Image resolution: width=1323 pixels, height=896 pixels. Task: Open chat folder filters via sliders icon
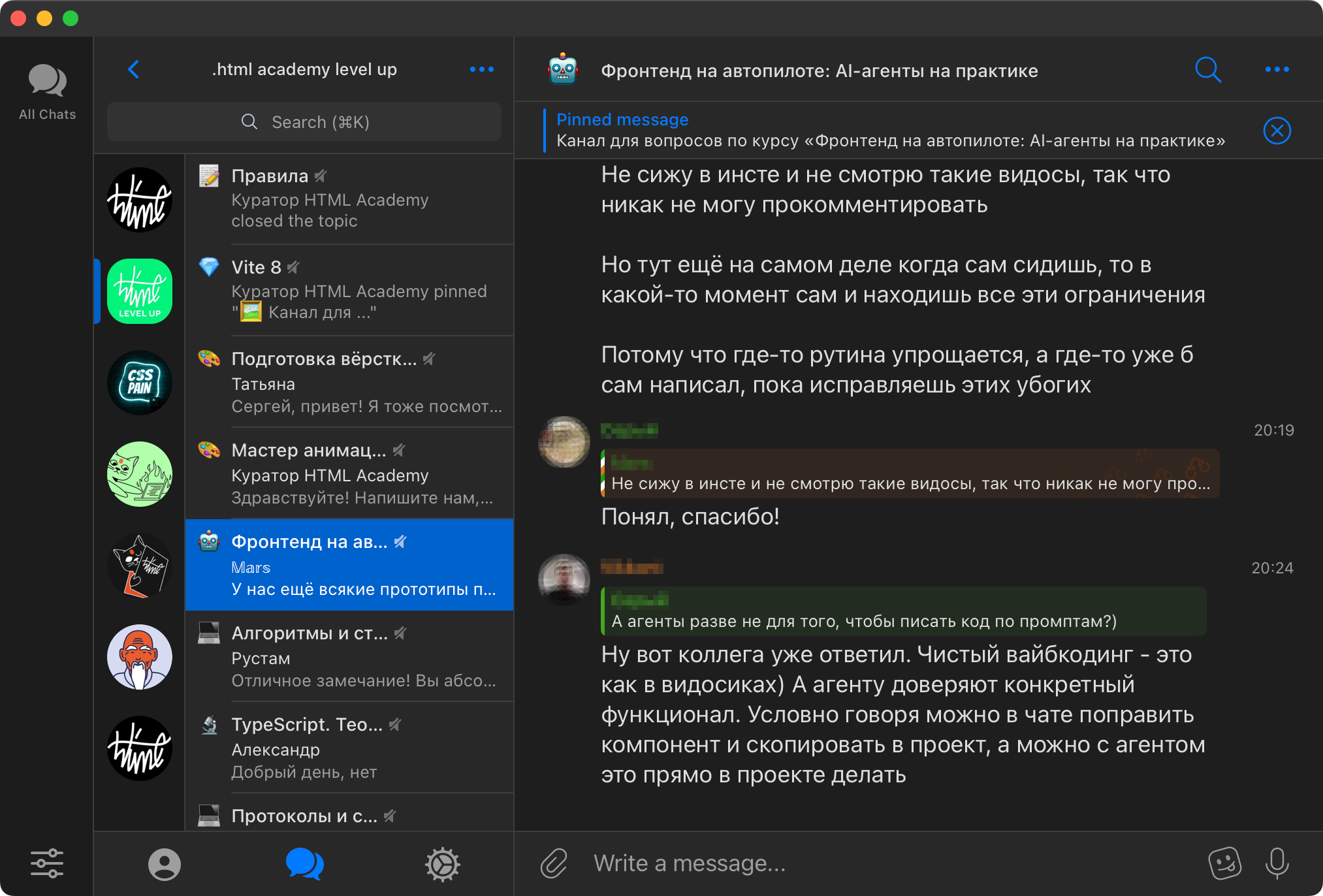48,863
